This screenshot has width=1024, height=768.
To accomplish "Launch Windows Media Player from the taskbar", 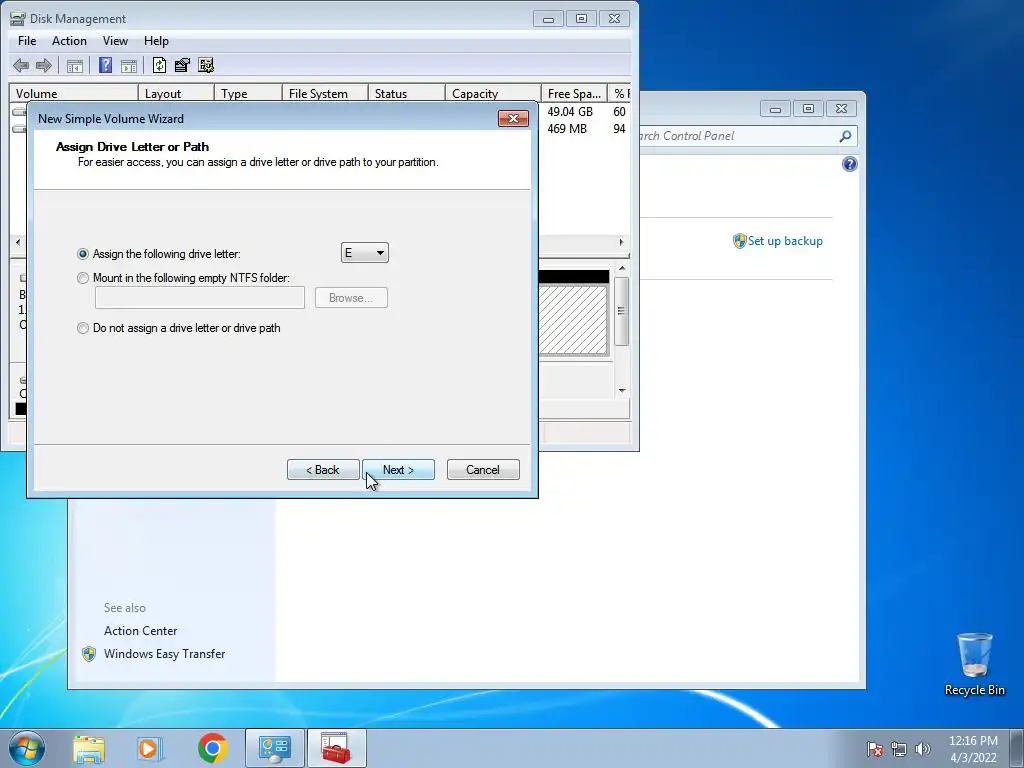I will tap(149, 748).
